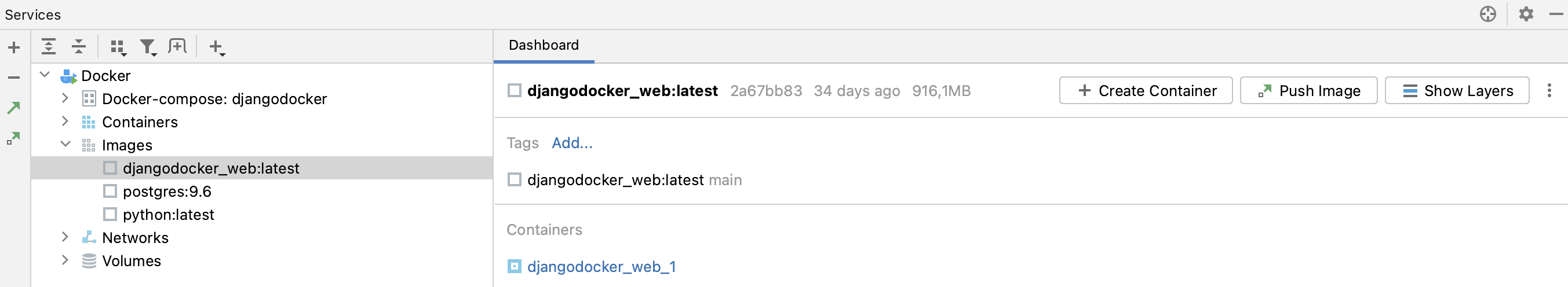Open the Services settings gear icon
The height and width of the screenshot is (287, 1568).
click(1525, 14)
